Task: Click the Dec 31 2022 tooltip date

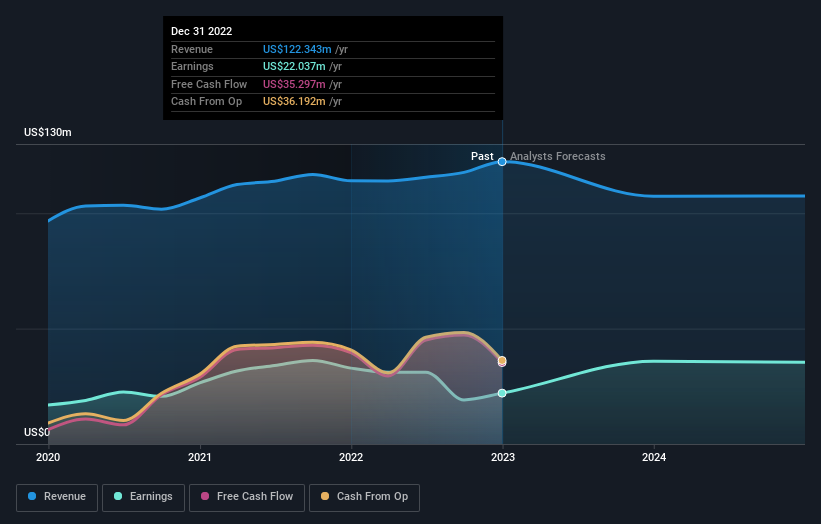Action: [202, 31]
